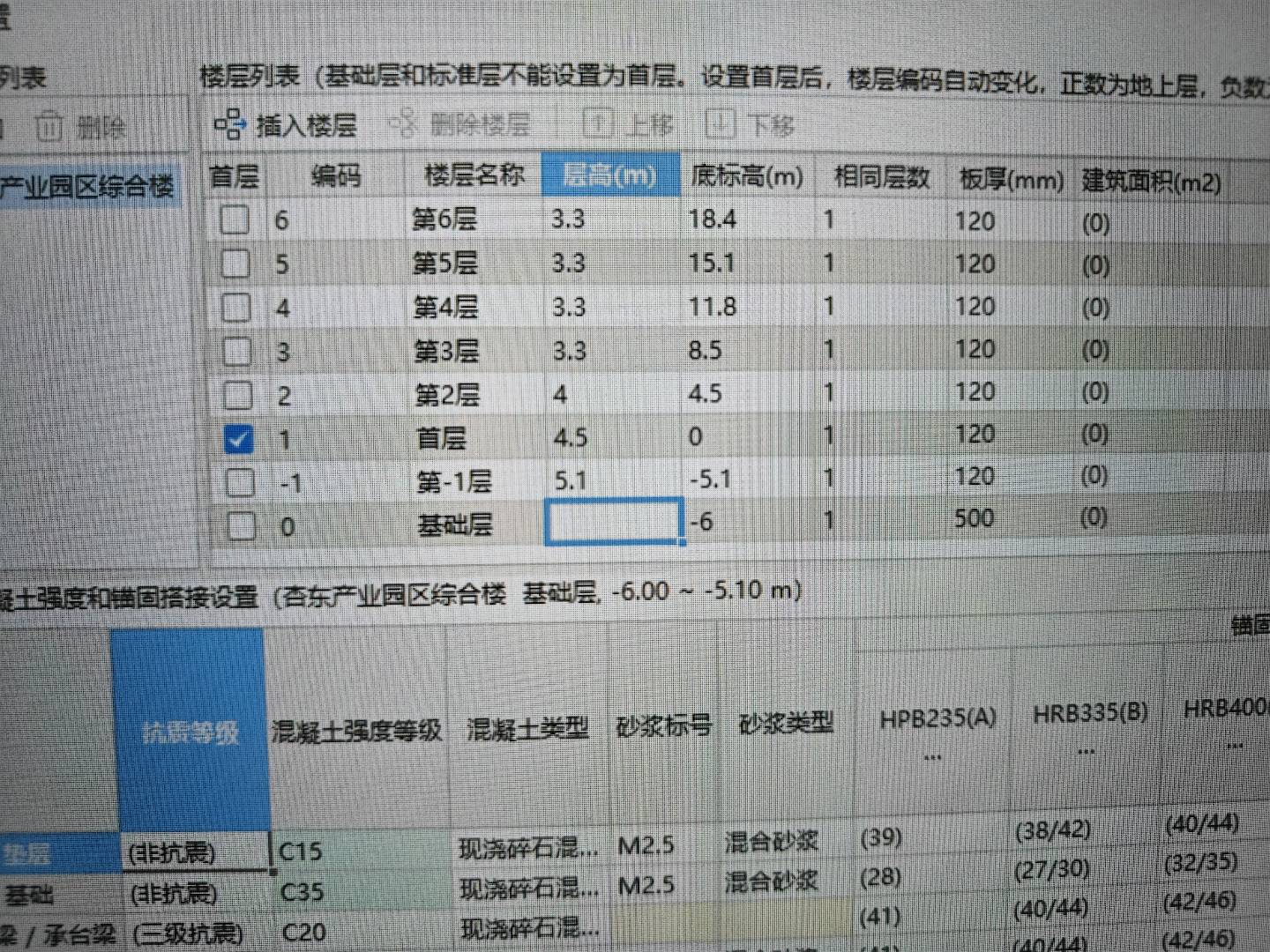Click the 抗震等级 column header
The width and height of the screenshot is (1270, 952).
tap(190, 733)
